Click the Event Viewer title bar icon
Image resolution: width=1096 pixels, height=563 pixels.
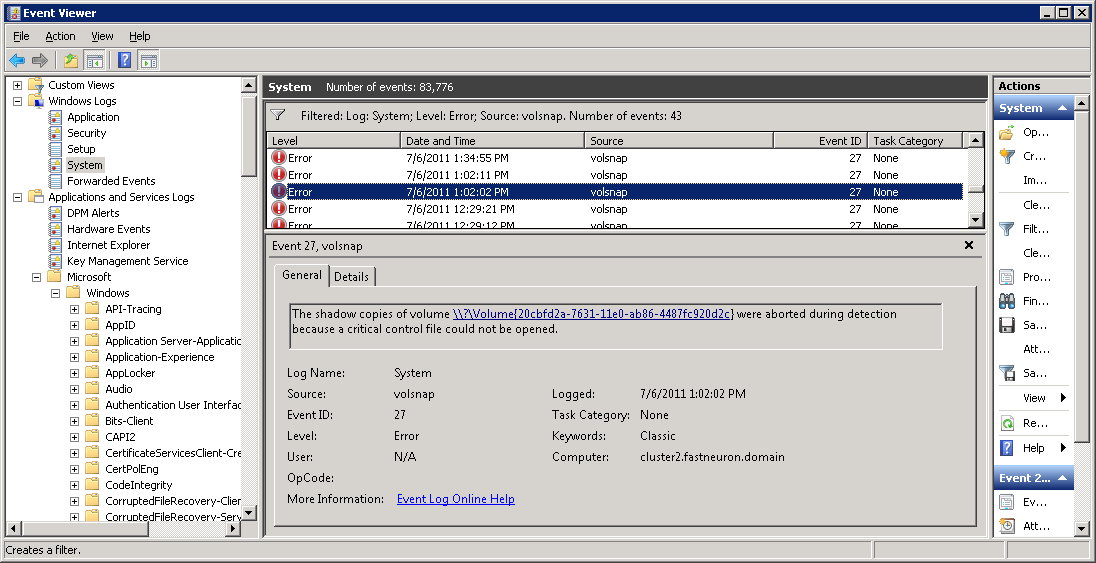click(13, 13)
